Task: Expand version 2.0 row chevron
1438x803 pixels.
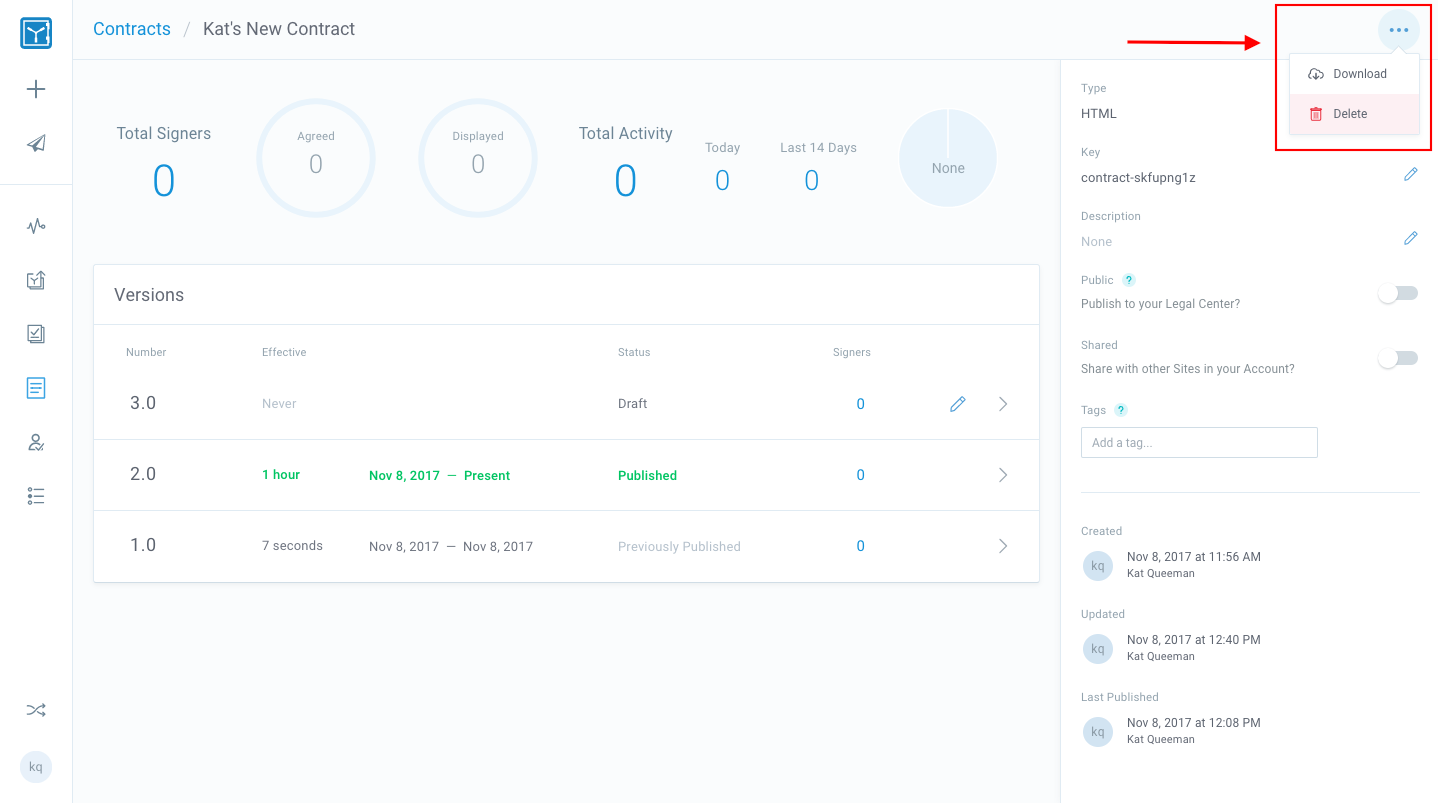Action: (x=1003, y=475)
